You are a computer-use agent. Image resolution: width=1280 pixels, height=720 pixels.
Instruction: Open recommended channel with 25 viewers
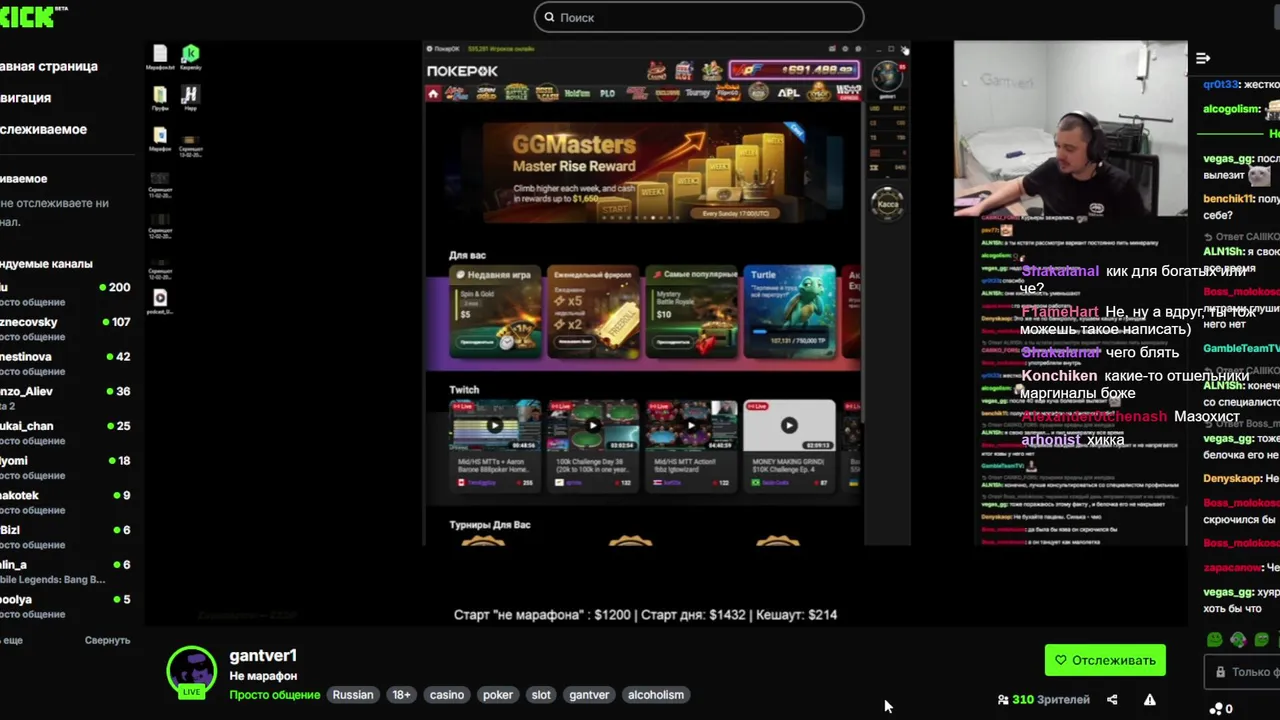66,433
